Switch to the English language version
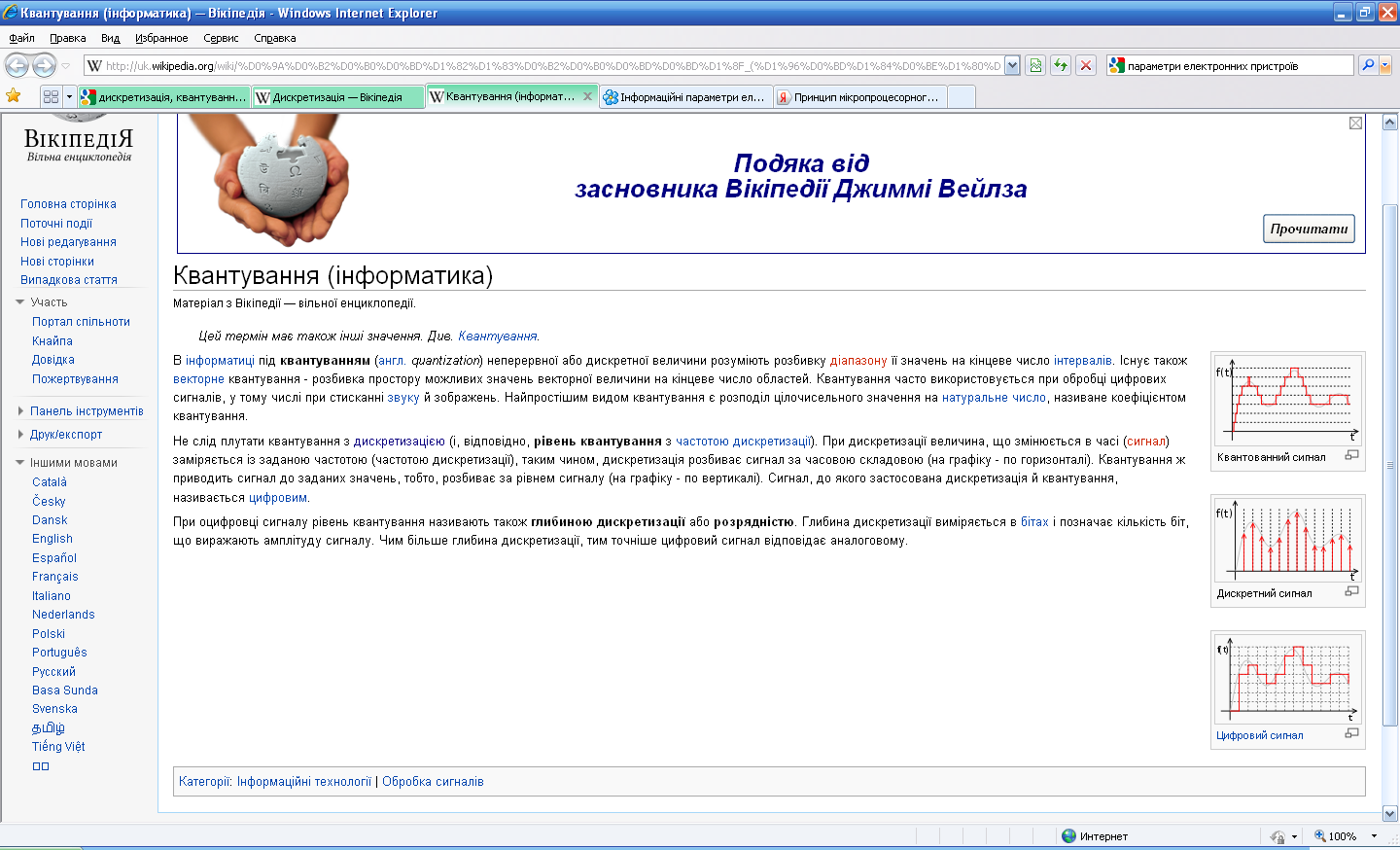 click(x=52, y=539)
